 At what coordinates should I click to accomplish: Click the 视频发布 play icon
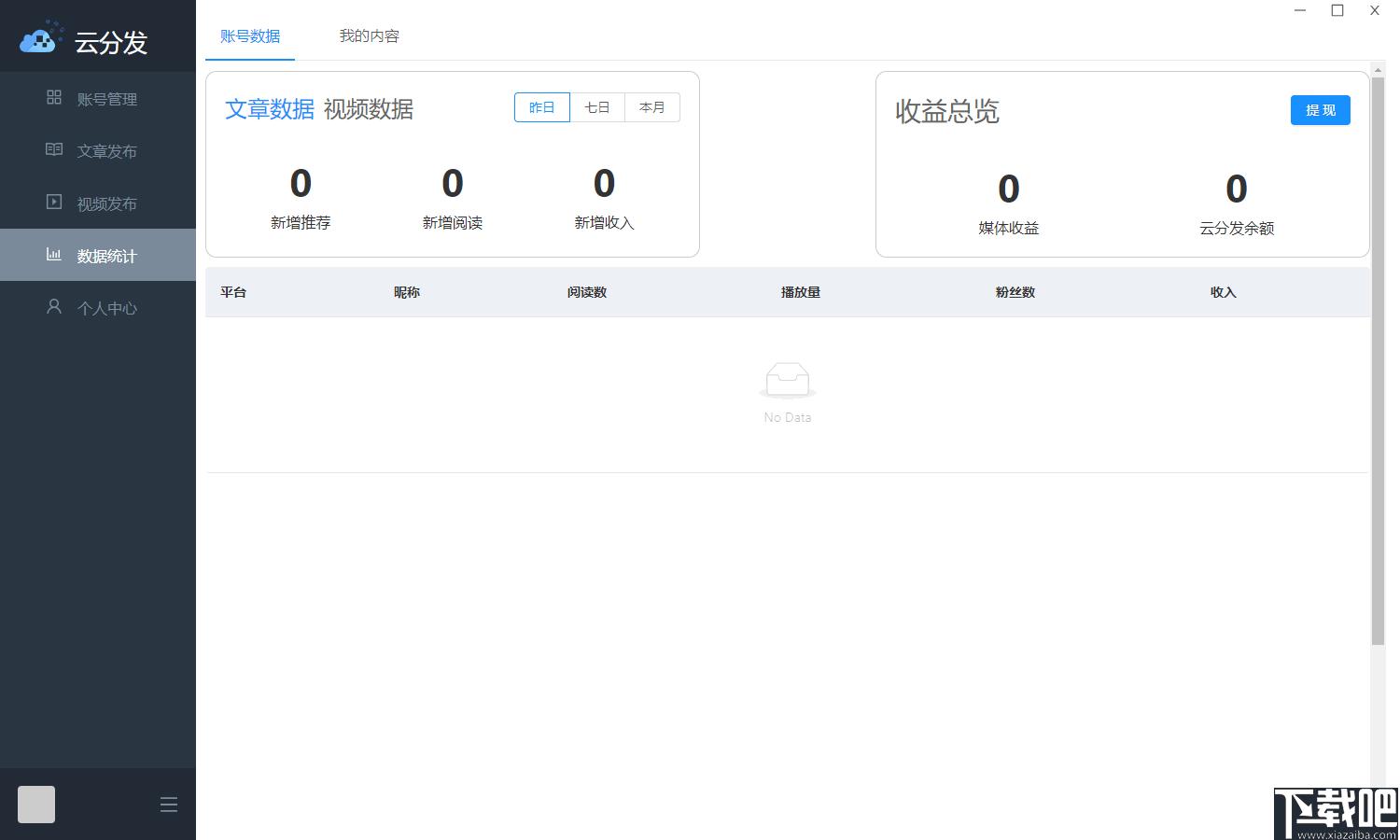coord(54,202)
